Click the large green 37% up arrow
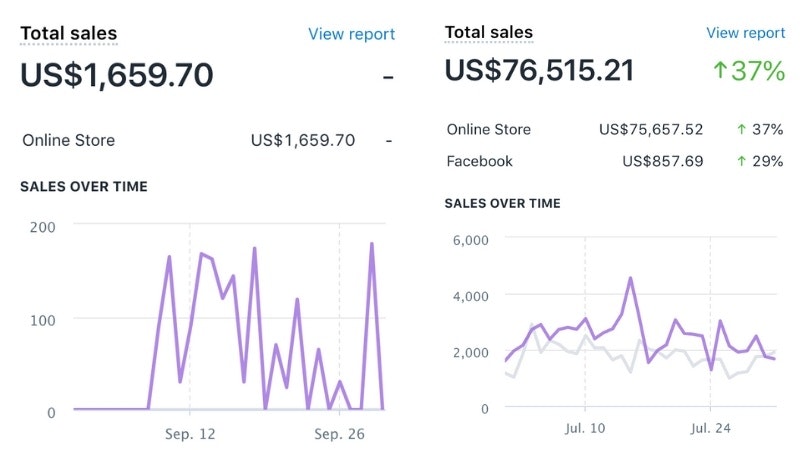 click(x=722, y=73)
